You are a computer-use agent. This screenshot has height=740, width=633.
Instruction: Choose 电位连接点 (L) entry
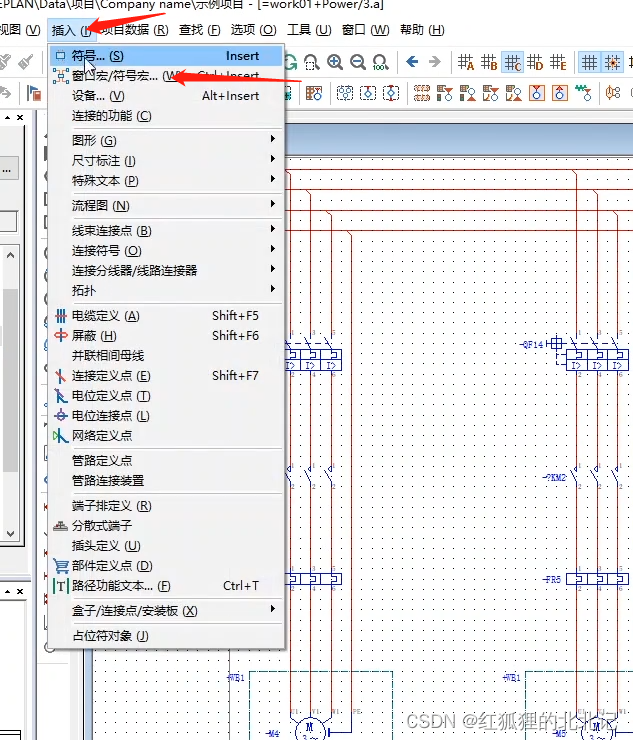pos(167,415)
